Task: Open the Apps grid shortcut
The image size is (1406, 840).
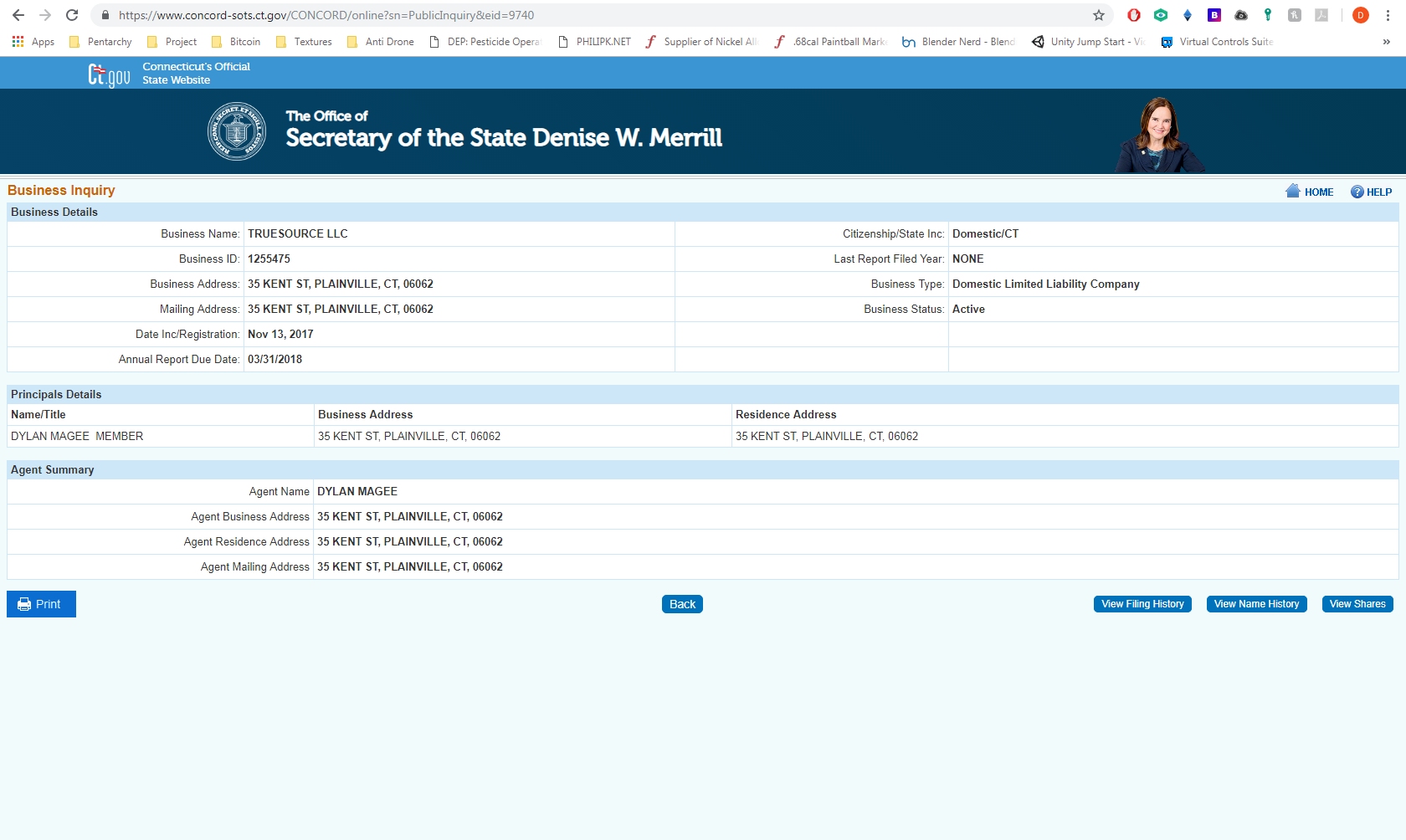Action: 33,42
